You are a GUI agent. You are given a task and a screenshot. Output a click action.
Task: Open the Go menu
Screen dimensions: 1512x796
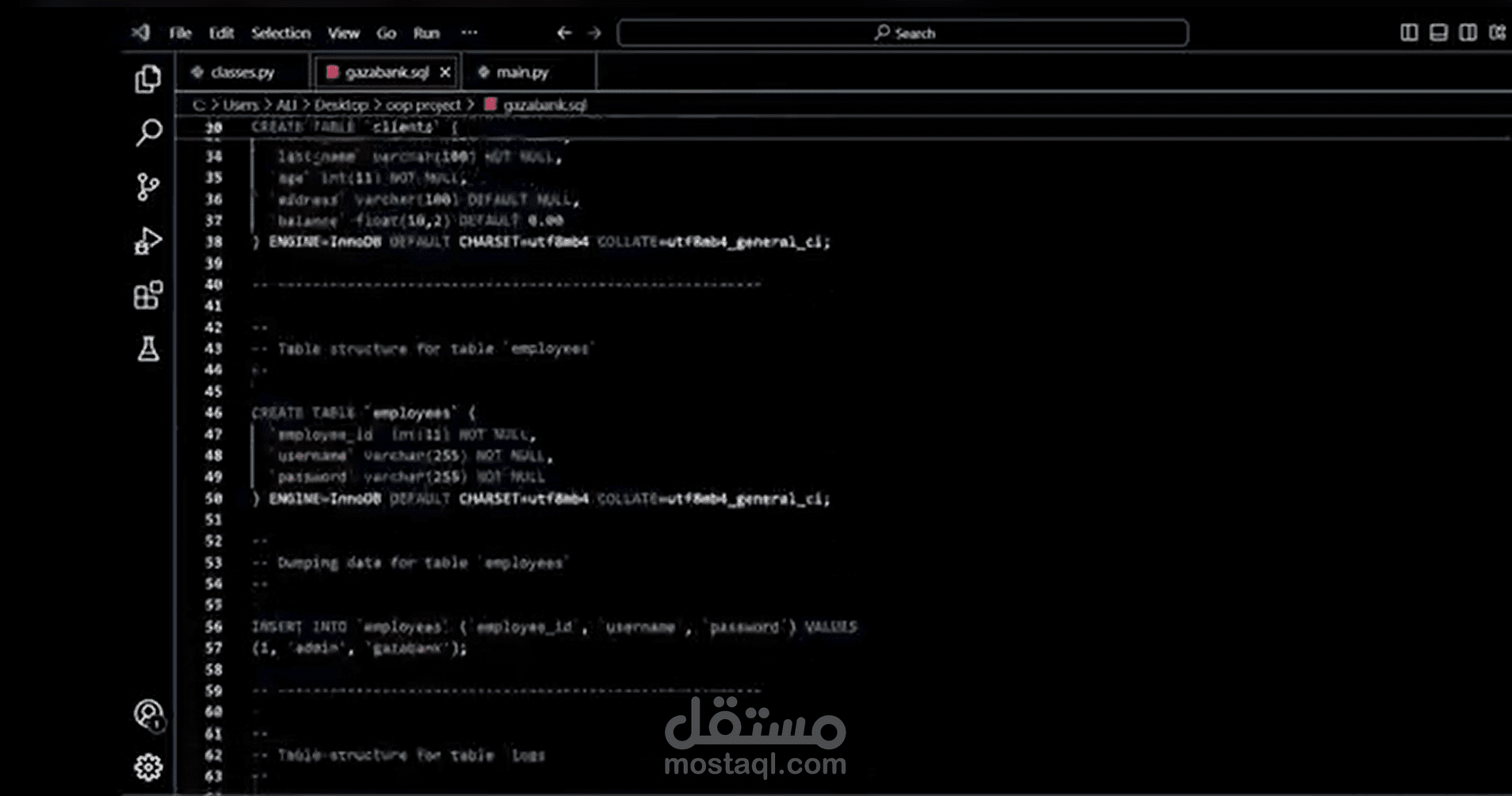coord(386,33)
